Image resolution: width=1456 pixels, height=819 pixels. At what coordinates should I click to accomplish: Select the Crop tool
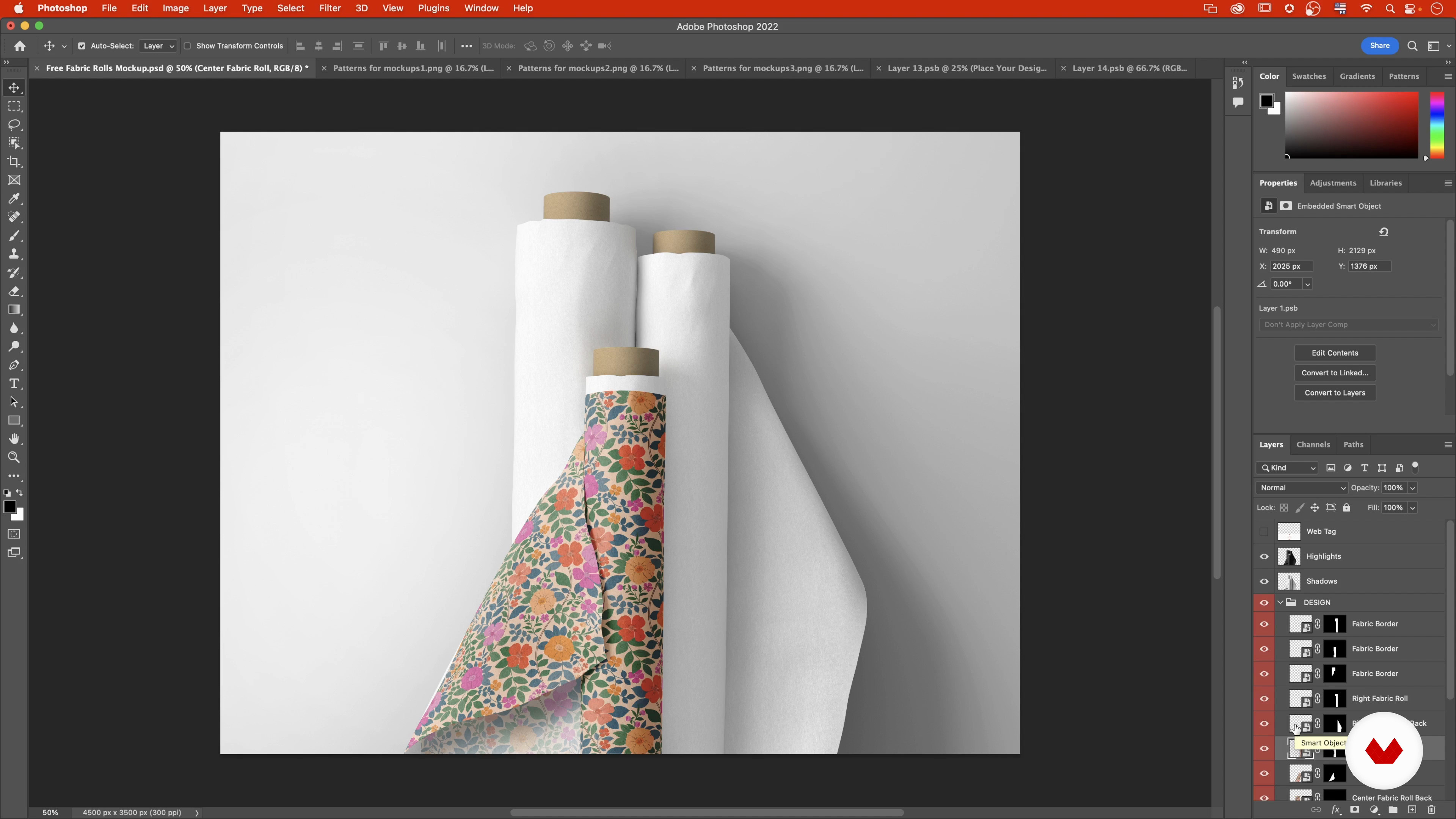[14, 162]
